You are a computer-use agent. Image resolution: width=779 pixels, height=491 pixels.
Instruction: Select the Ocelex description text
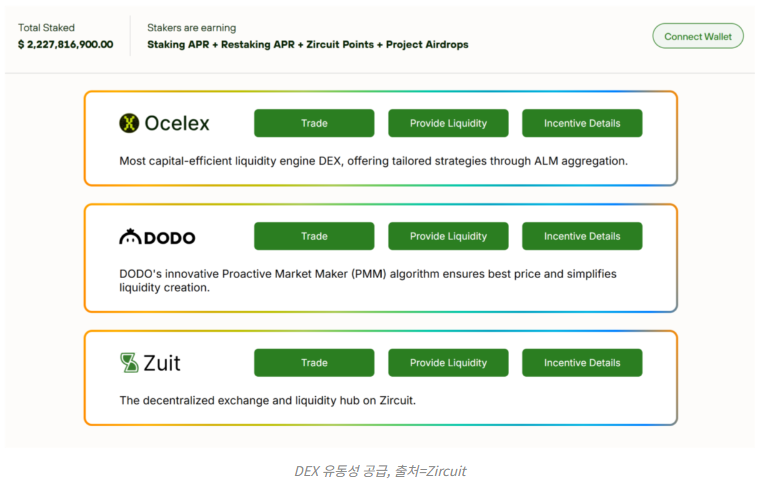[x=373, y=160]
